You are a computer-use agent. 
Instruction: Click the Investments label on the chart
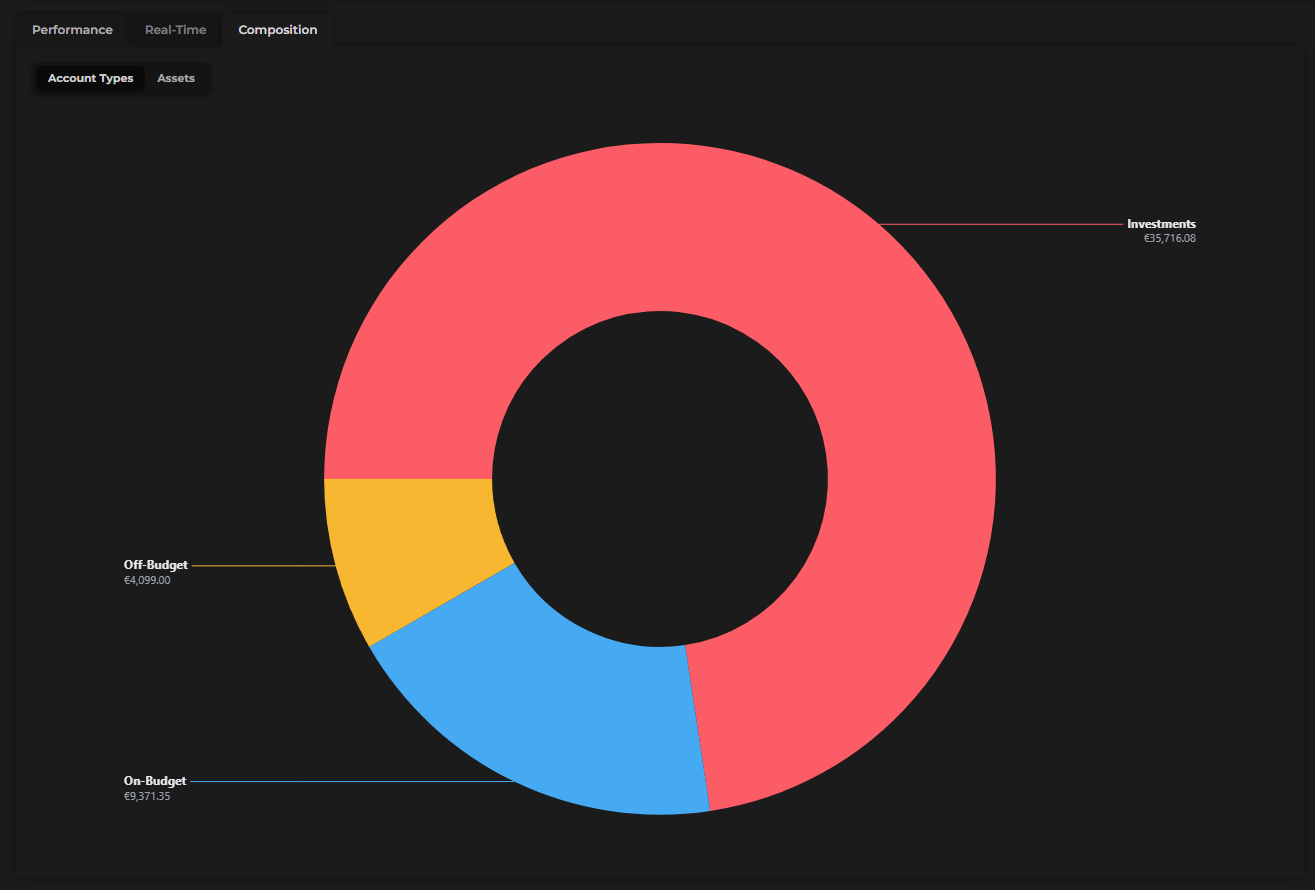click(1160, 224)
